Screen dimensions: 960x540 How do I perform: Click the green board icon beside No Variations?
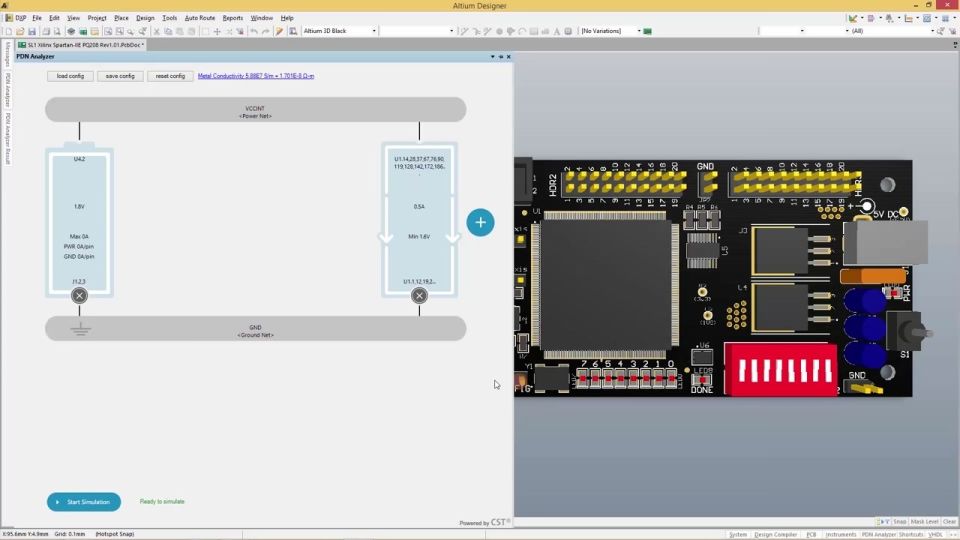pyautogui.click(x=647, y=31)
